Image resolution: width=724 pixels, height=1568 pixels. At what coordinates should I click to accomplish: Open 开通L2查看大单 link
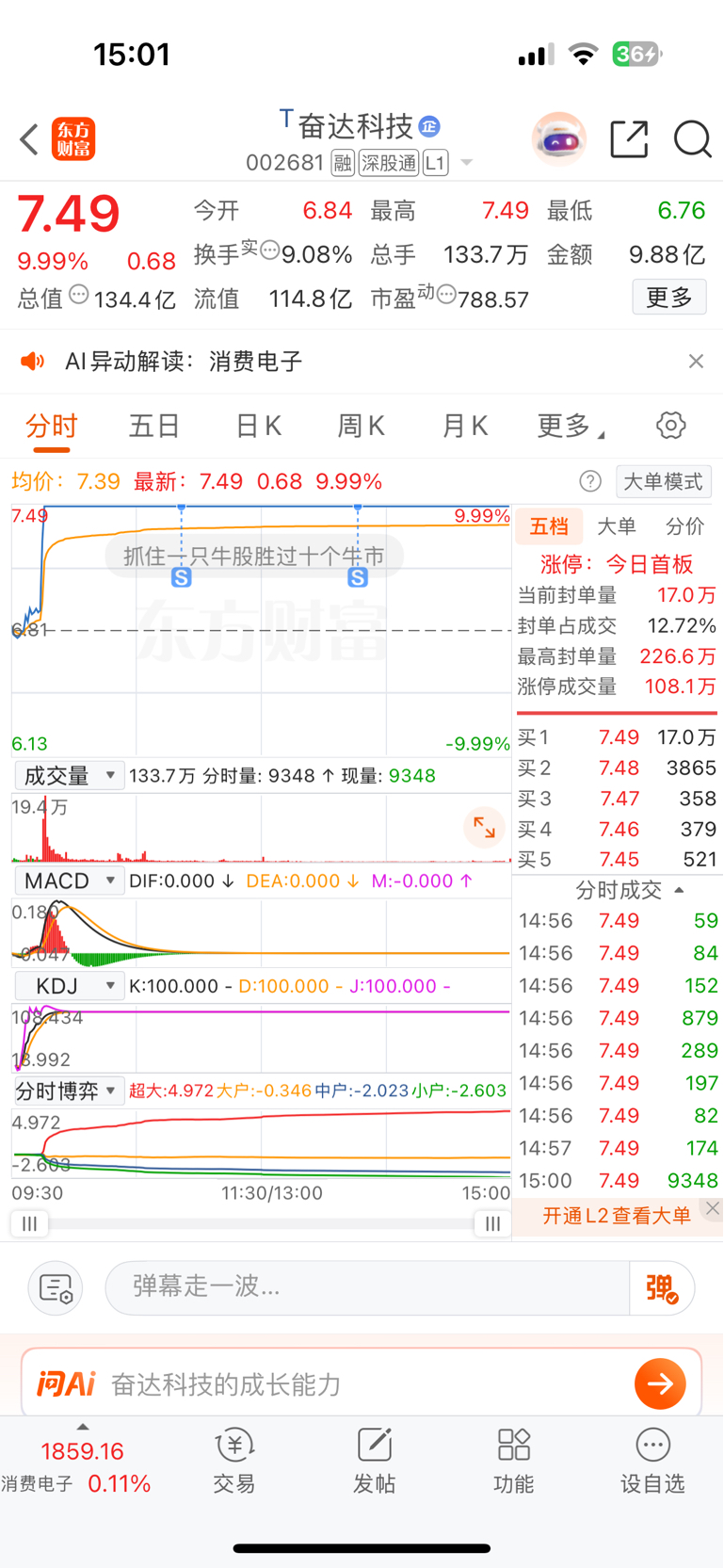(x=617, y=1216)
